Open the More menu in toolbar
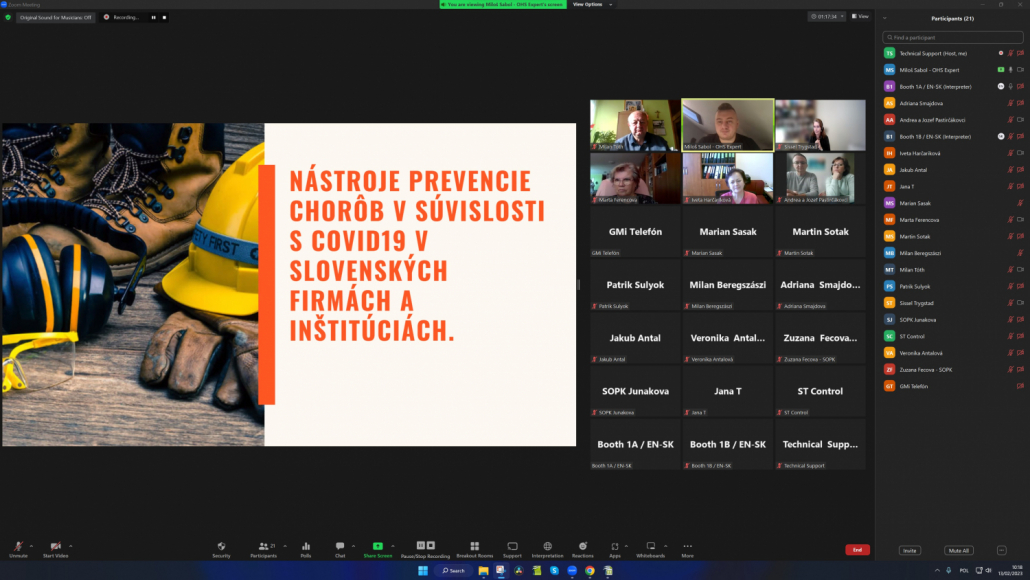Image resolution: width=1030 pixels, height=580 pixels. pos(687,547)
